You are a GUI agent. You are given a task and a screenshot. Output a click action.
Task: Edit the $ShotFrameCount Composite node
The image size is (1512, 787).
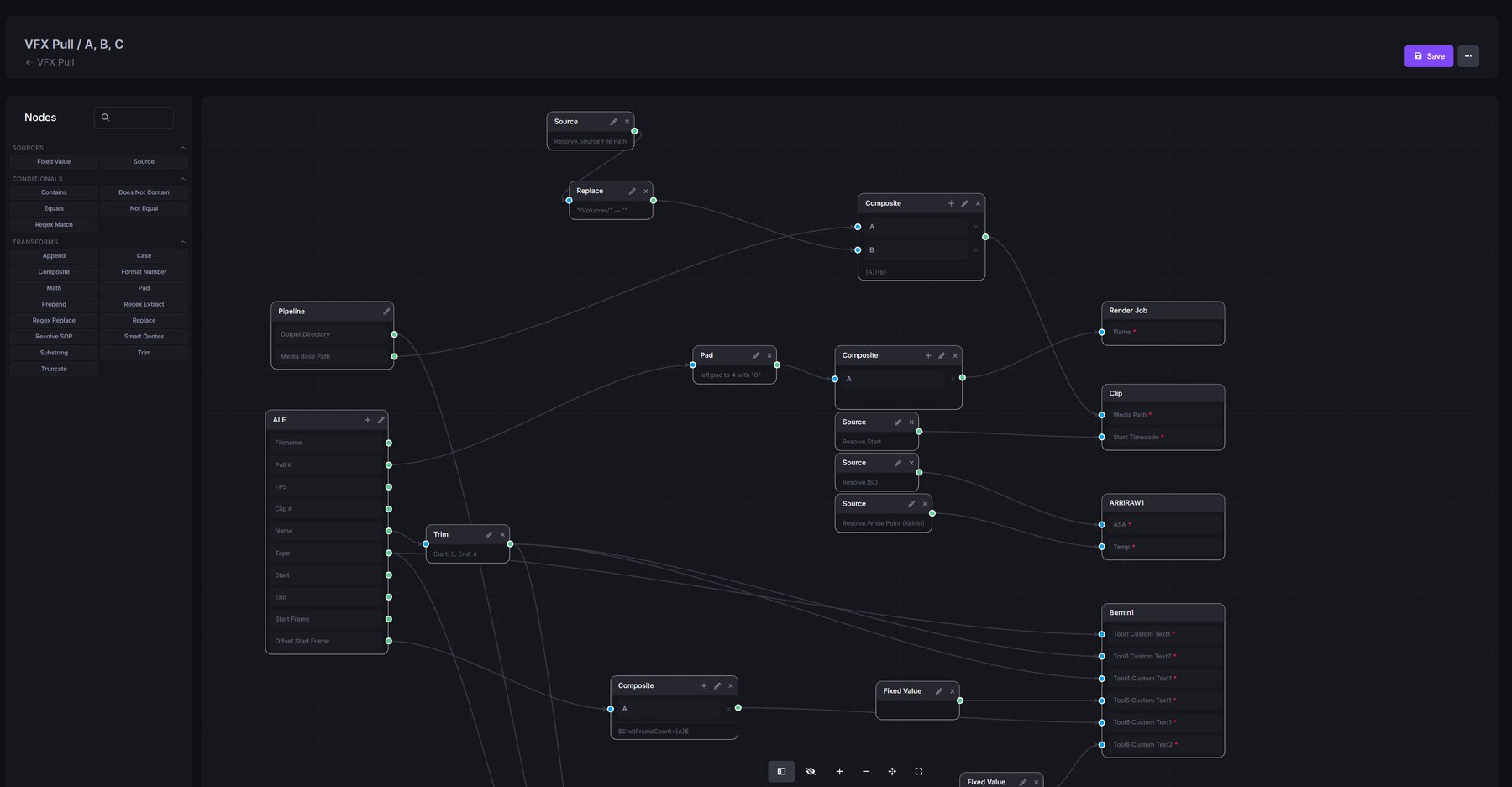click(717, 686)
